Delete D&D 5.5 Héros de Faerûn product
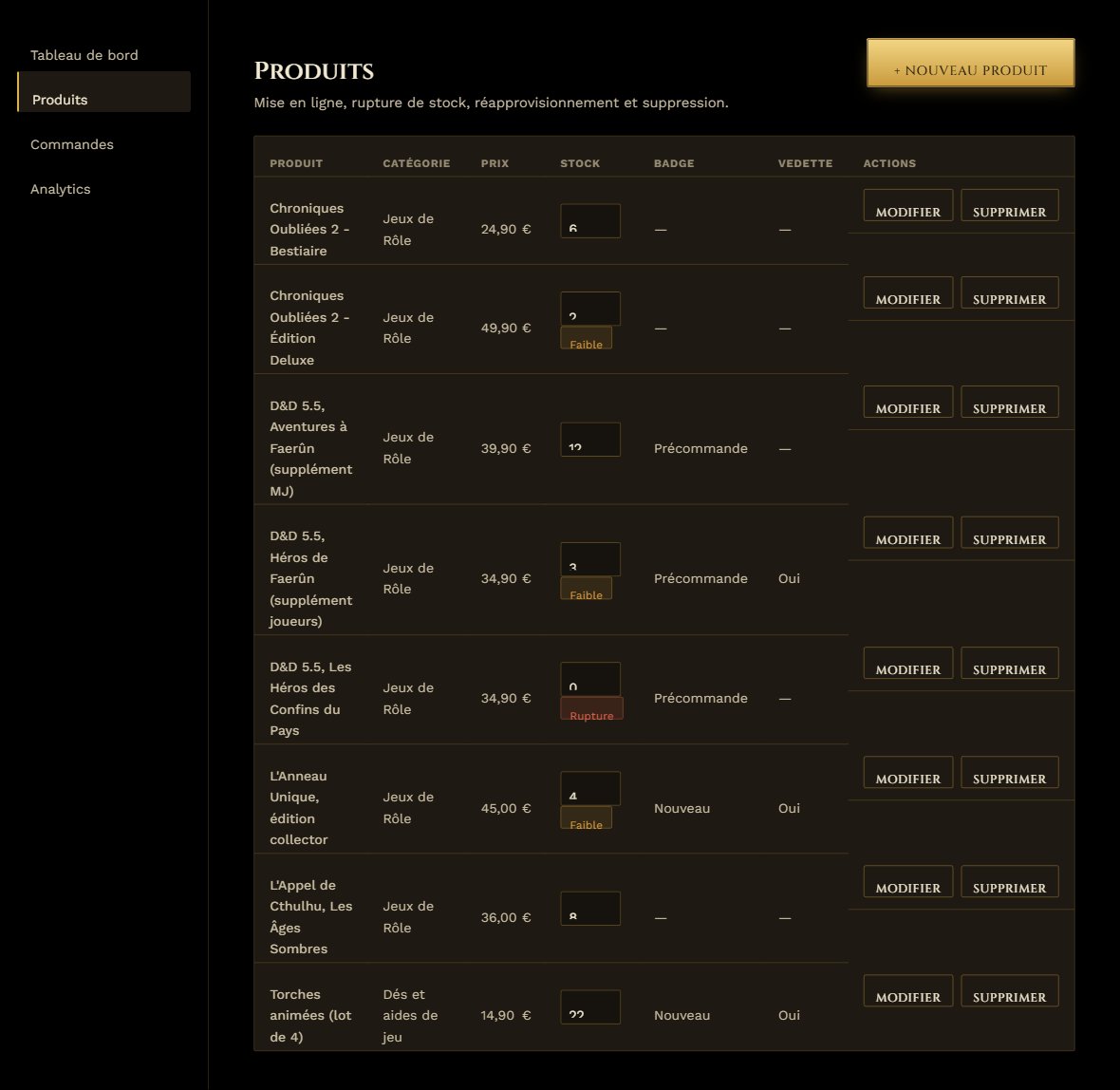The image size is (1120, 1090). (x=1009, y=533)
